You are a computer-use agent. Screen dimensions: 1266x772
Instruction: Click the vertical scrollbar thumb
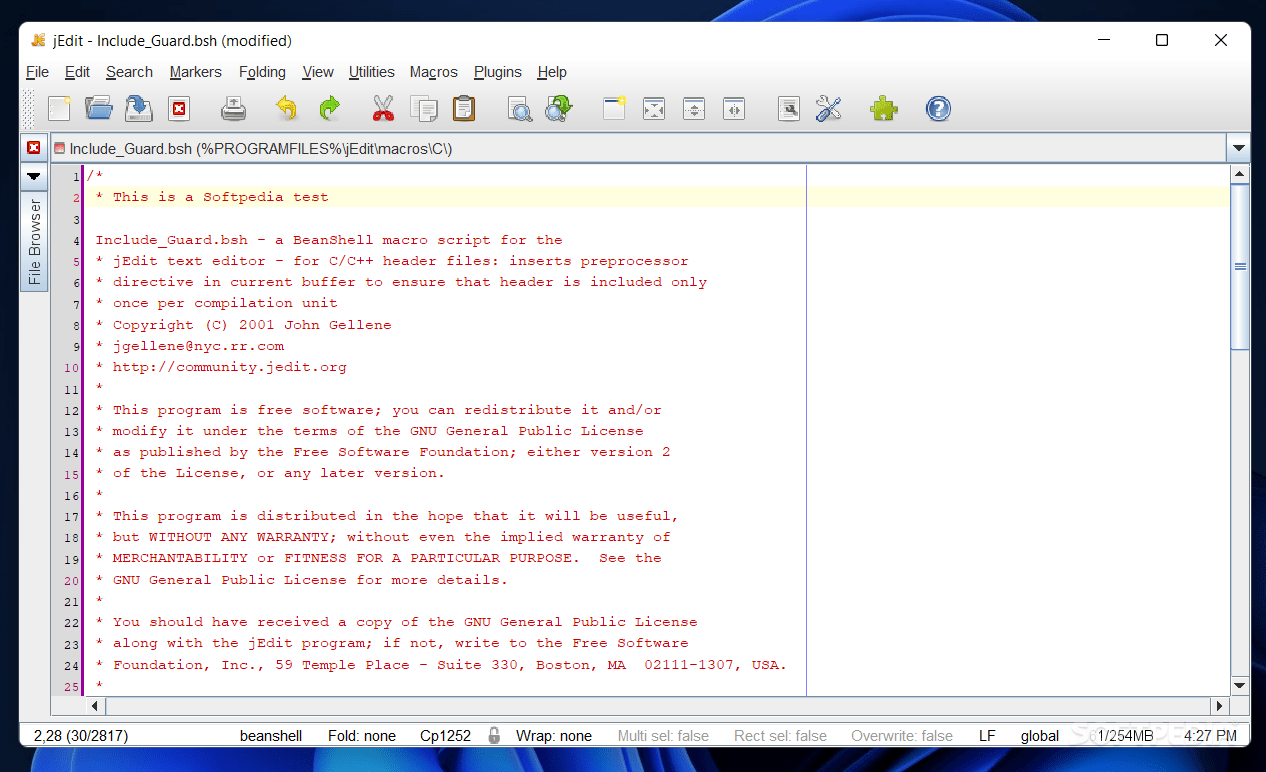1240,267
